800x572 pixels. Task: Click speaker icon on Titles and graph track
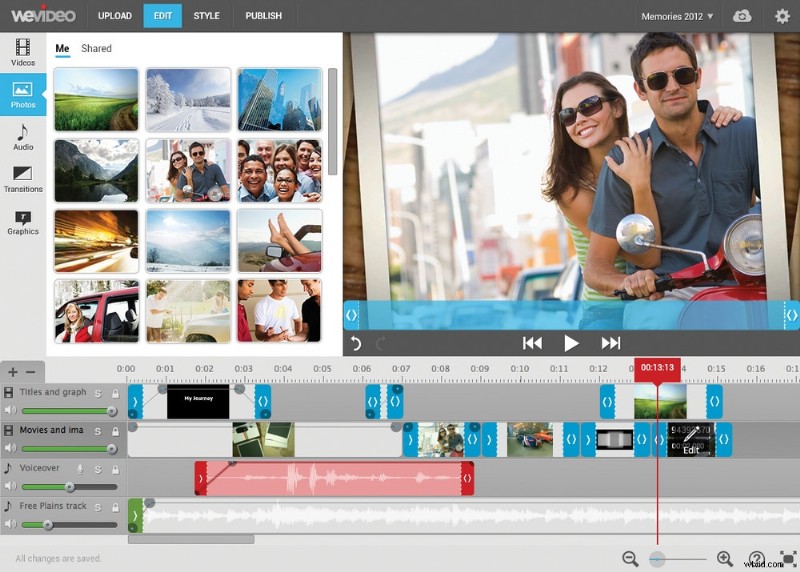[10, 410]
